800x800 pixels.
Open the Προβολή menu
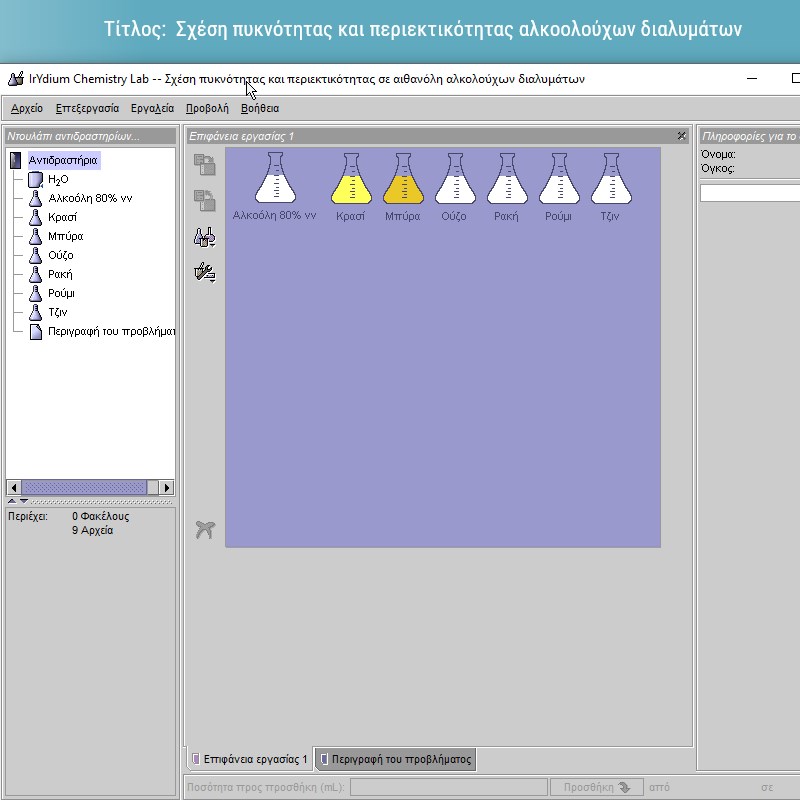pos(207,108)
